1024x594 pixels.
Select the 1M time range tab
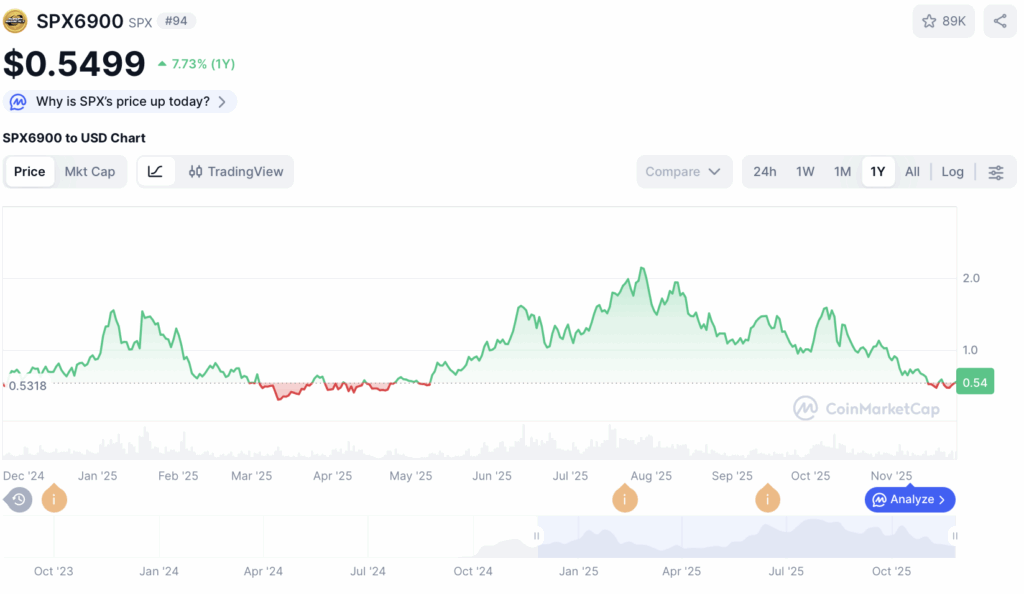point(842,172)
